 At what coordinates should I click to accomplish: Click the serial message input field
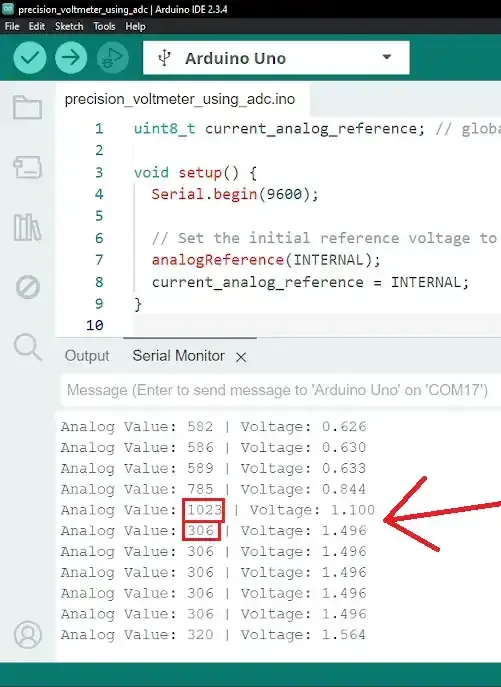pos(281,390)
